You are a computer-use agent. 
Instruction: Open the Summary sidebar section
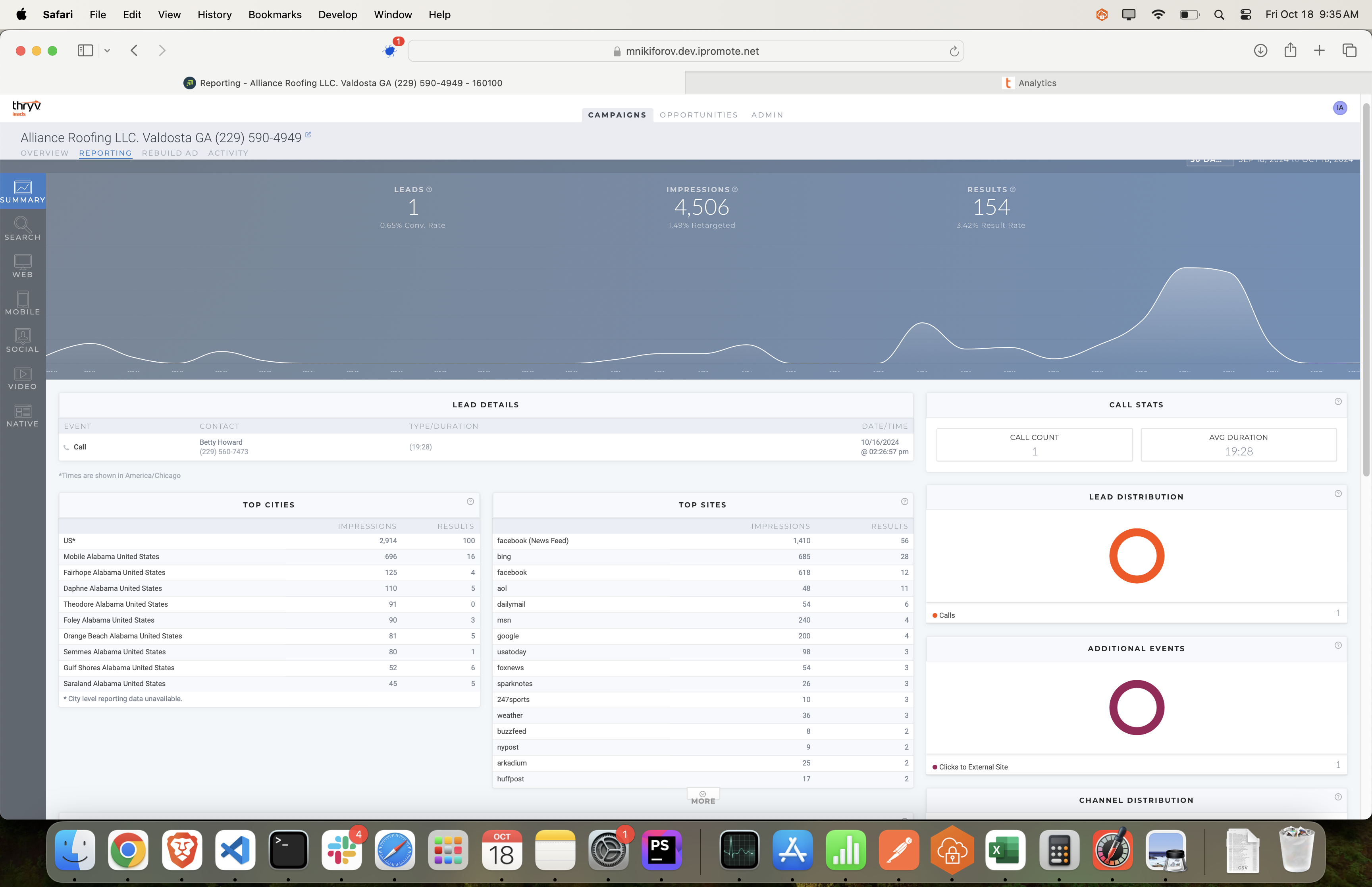coord(23,192)
